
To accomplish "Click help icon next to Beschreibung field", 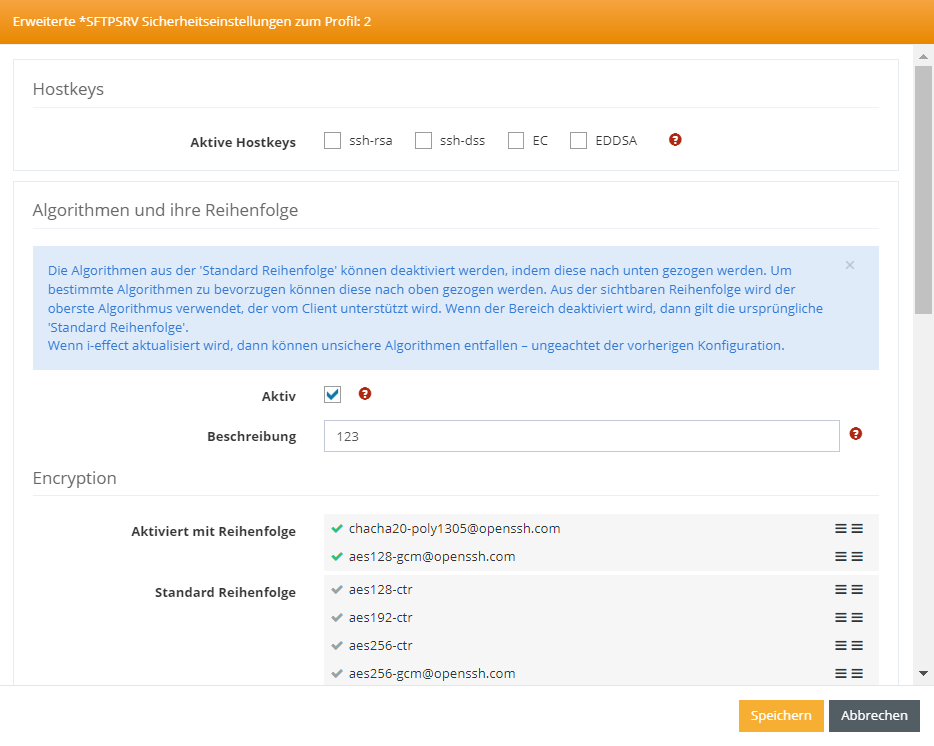I will coord(855,434).
